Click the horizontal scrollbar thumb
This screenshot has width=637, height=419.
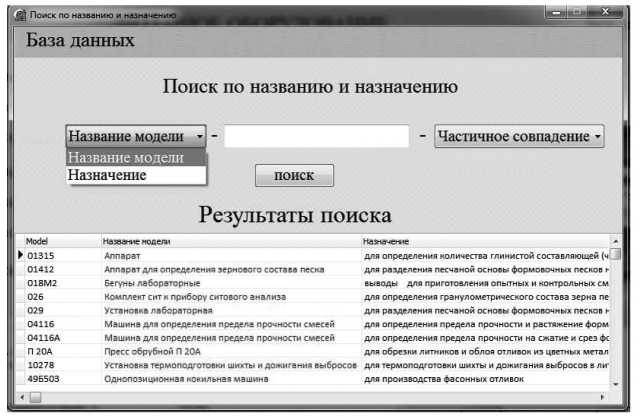click(35, 397)
